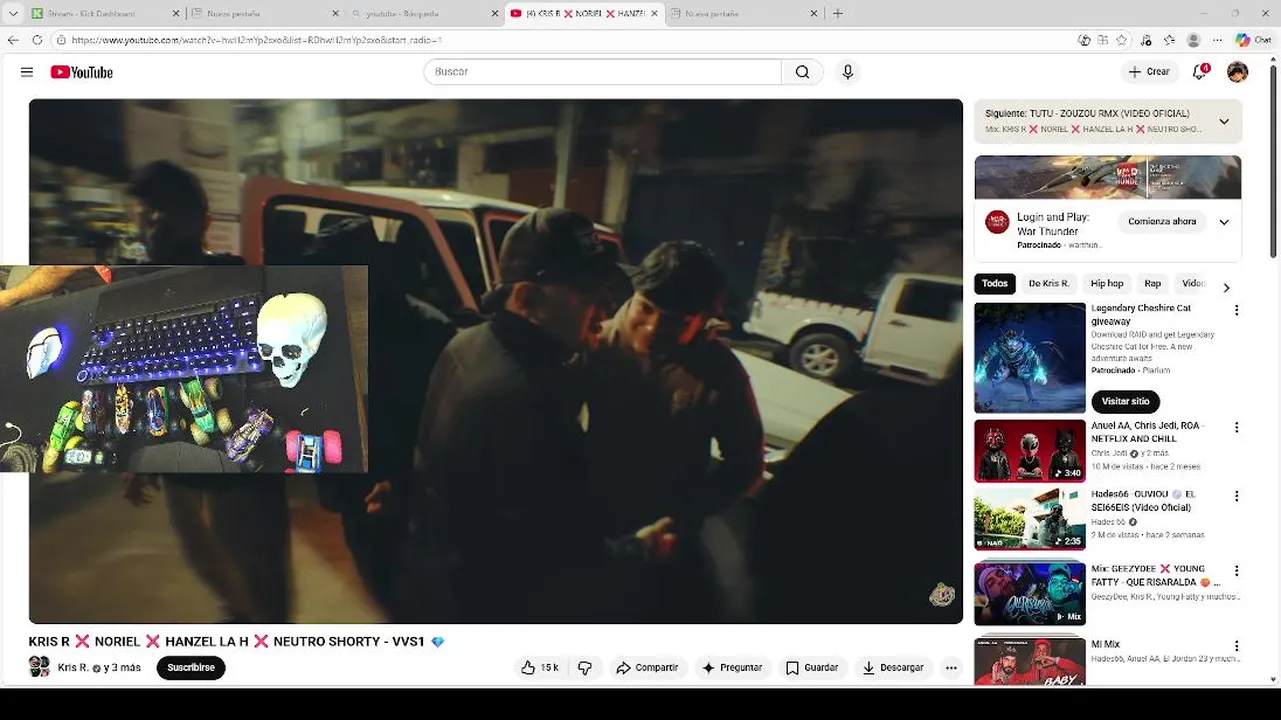The width and height of the screenshot is (1281, 720).
Task: Click the Visitar sitio button
Action: point(1125,401)
